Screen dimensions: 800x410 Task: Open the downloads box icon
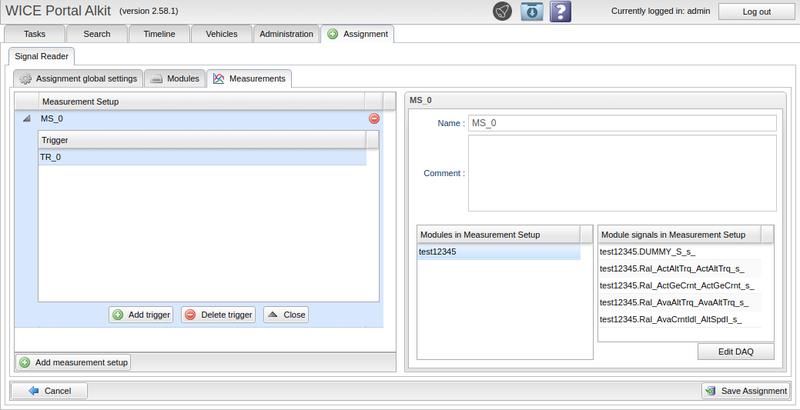(x=532, y=12)
